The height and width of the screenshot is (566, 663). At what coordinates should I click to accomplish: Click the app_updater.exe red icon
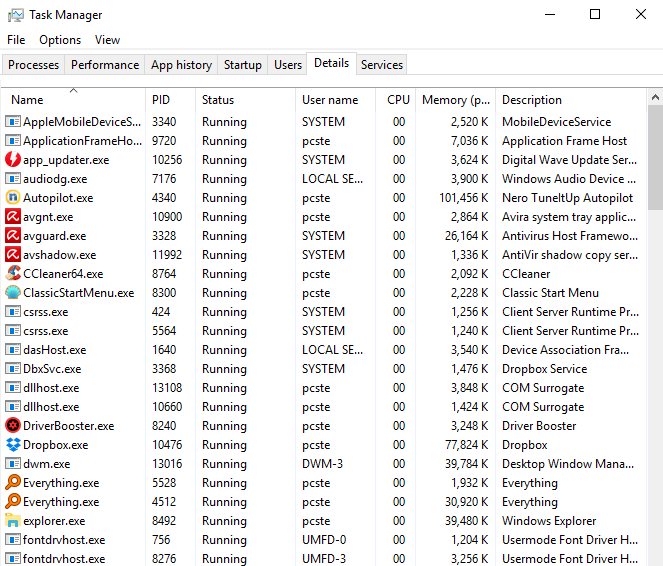13,160
